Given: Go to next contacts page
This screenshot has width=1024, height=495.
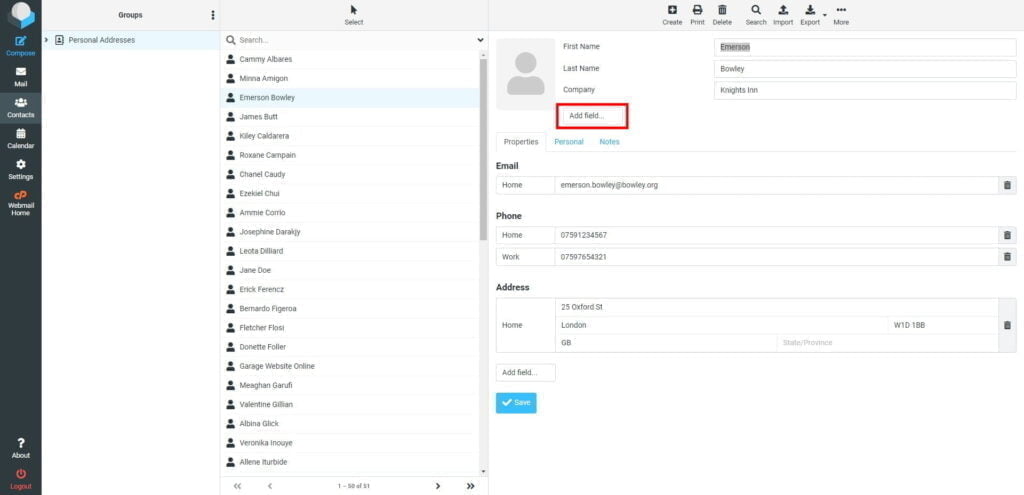Looking at the screenshot, I should click(438, 486).
